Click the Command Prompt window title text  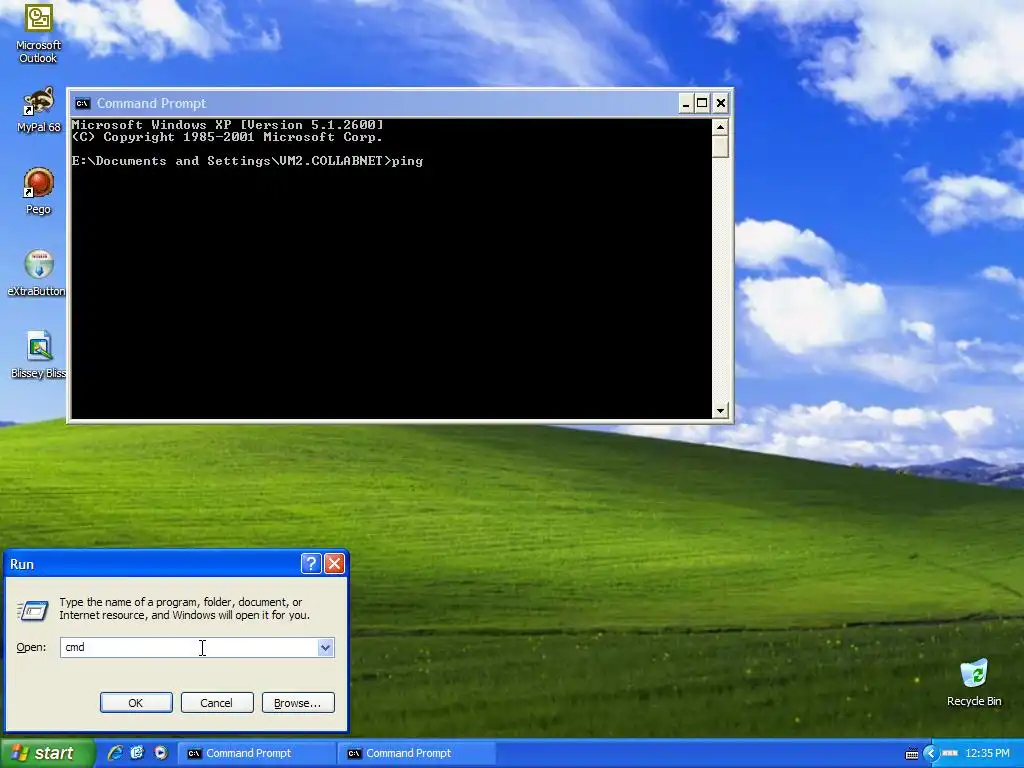pyautogui.click(x=152, y=103)
